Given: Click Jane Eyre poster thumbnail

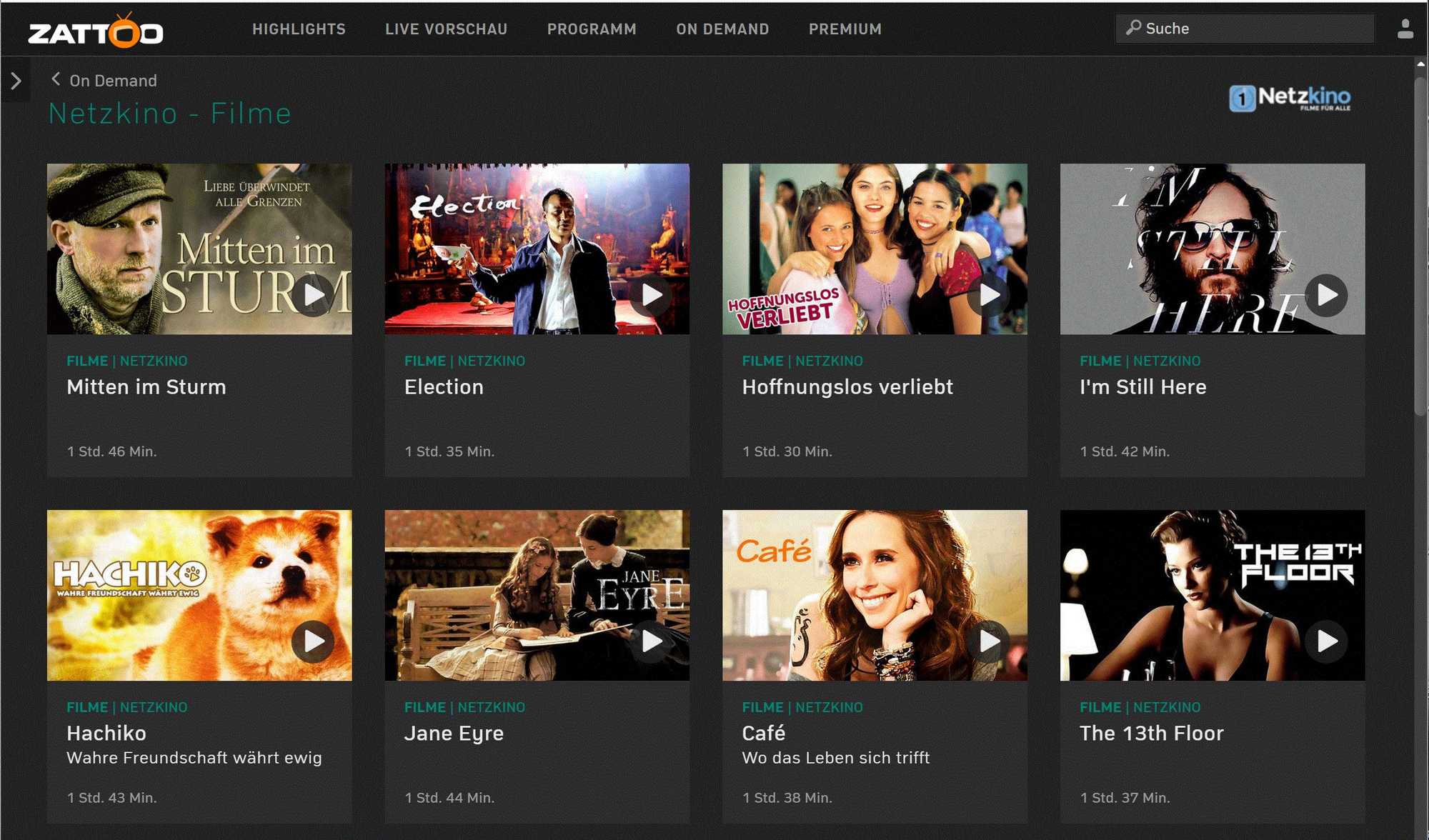Looking at the screenshot, I should (x=537, y=595).
